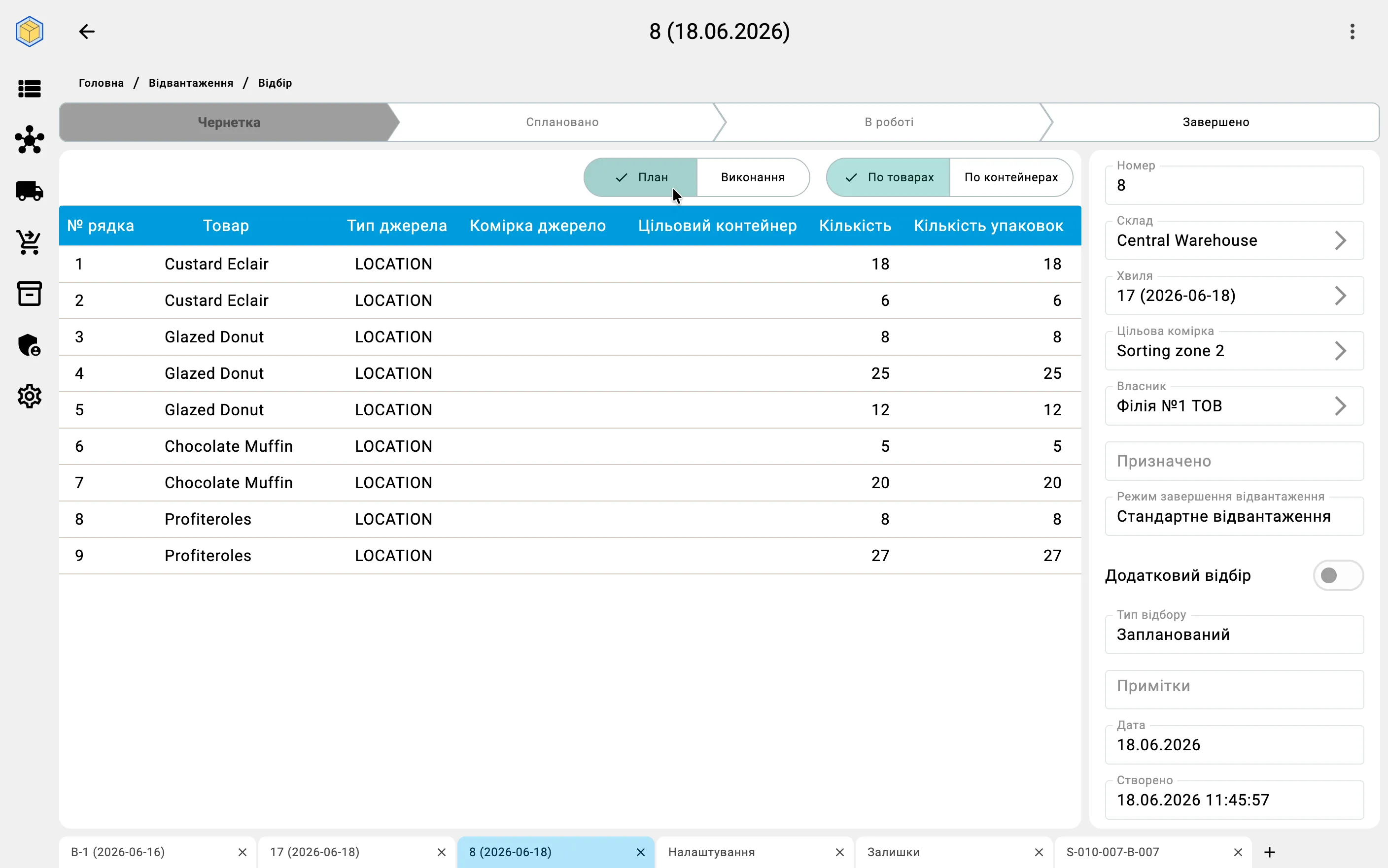The width and height of the screenshot is (1388, 868).
Task: Set status to Сплановано stage
Action: (x=562, y=122)
